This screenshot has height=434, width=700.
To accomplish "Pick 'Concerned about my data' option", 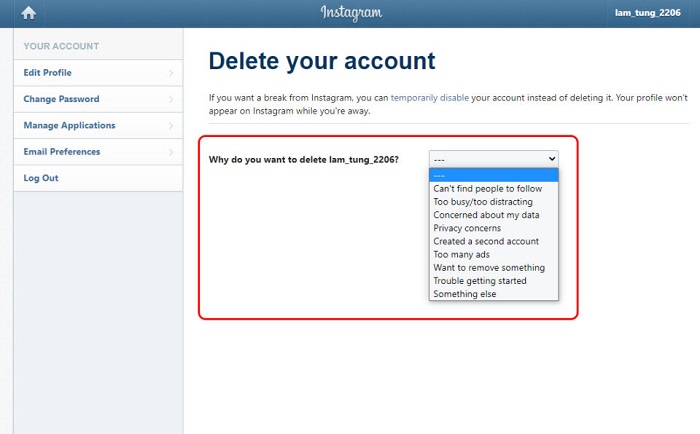I will point(486,215).
